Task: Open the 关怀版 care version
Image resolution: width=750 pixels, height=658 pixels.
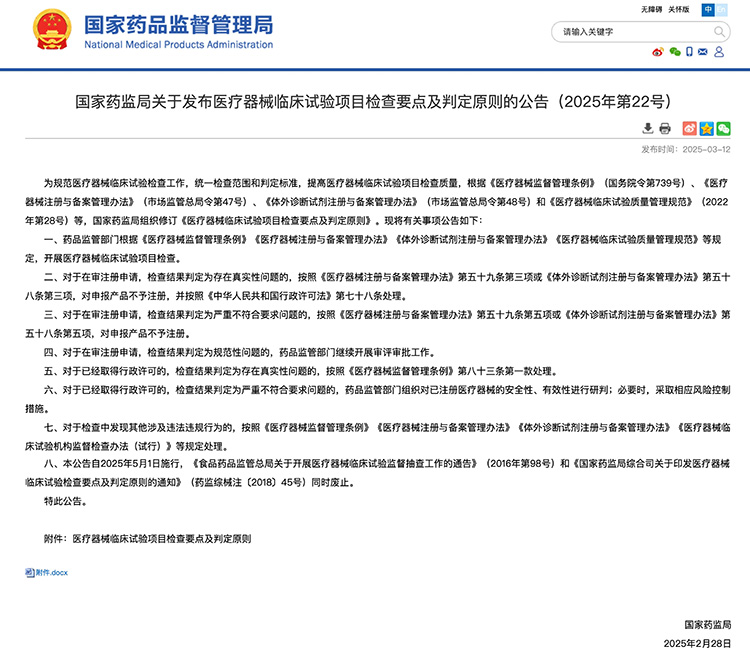Action: pyautogui.click(x=679, y=10)
